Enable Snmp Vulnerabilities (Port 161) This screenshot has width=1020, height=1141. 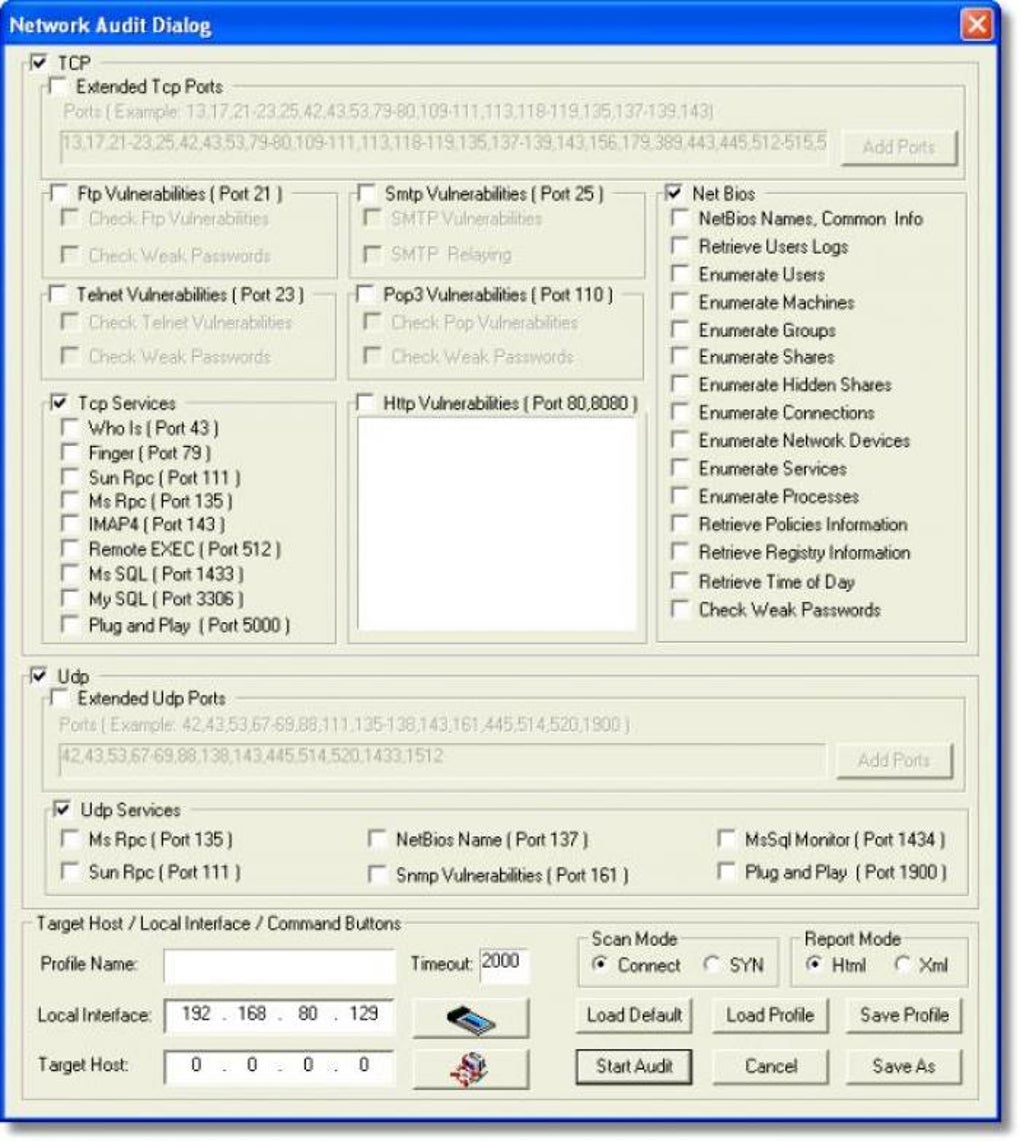pos(378,876)
